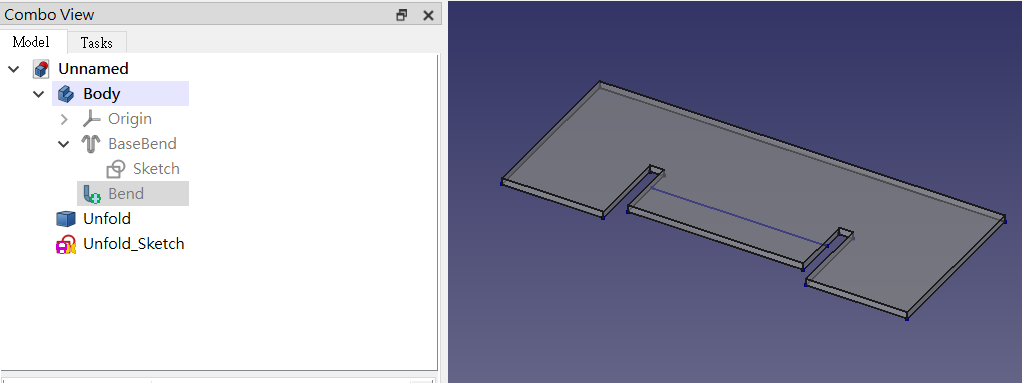Click the BaseBend sheet metal icon
This screenshot has width=1022, height=383.
click(91, 144)
